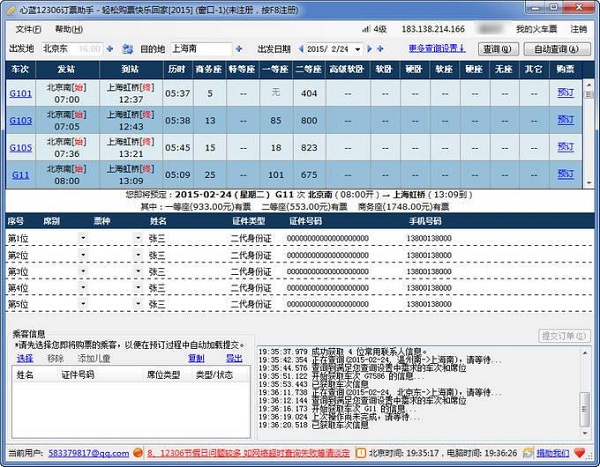Click the G11 train number link

click(x=20, y=175)
